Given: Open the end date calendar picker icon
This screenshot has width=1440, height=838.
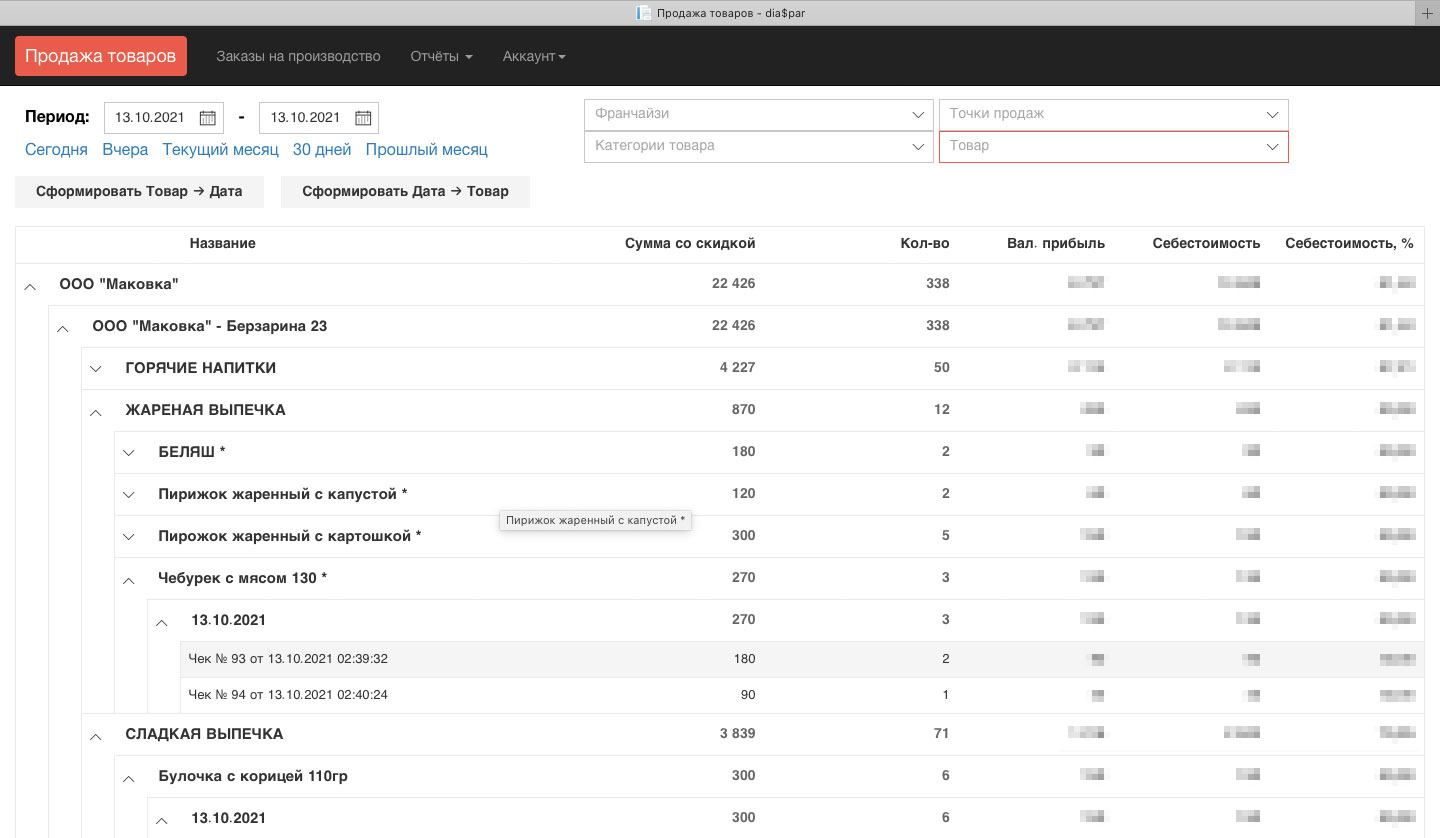Looking at the screenshot, I should (362, 118).
